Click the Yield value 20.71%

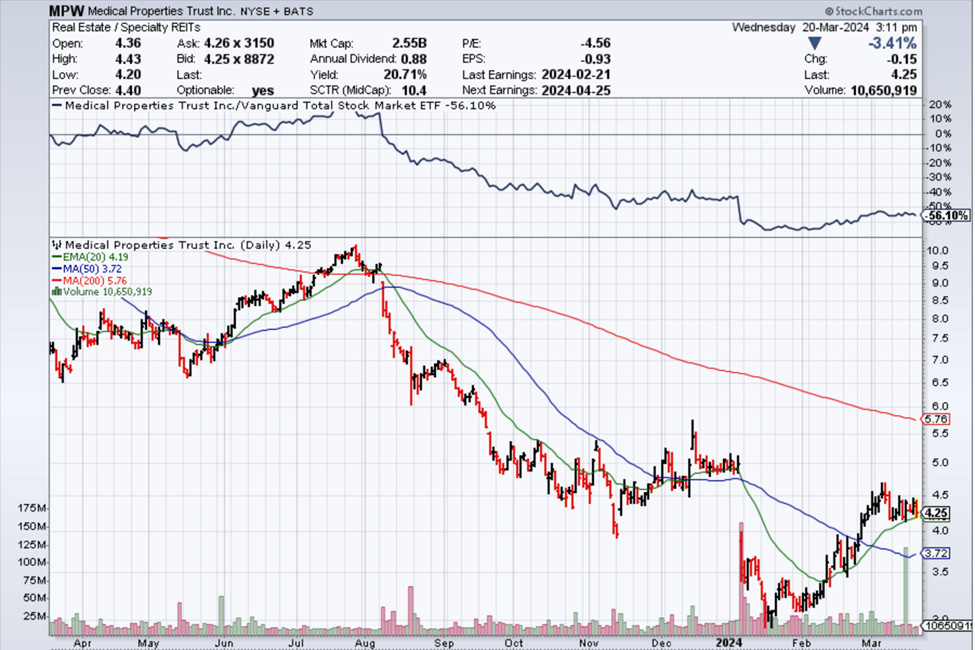(405, 75)
